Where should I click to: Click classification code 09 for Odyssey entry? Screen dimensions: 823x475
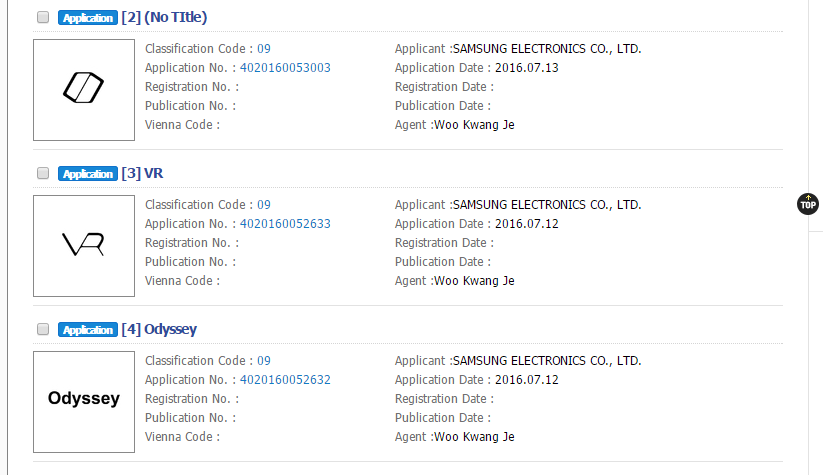point(263,361)
